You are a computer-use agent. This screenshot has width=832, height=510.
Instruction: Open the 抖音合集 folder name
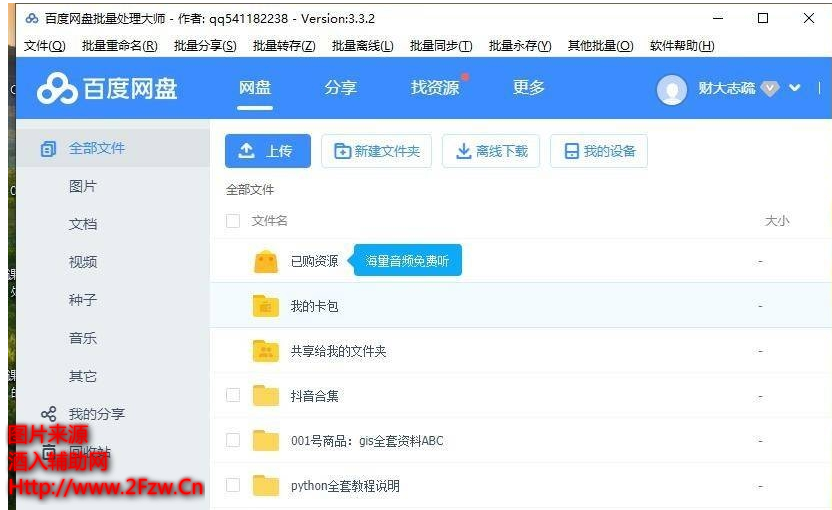click(x=314, y=396)
